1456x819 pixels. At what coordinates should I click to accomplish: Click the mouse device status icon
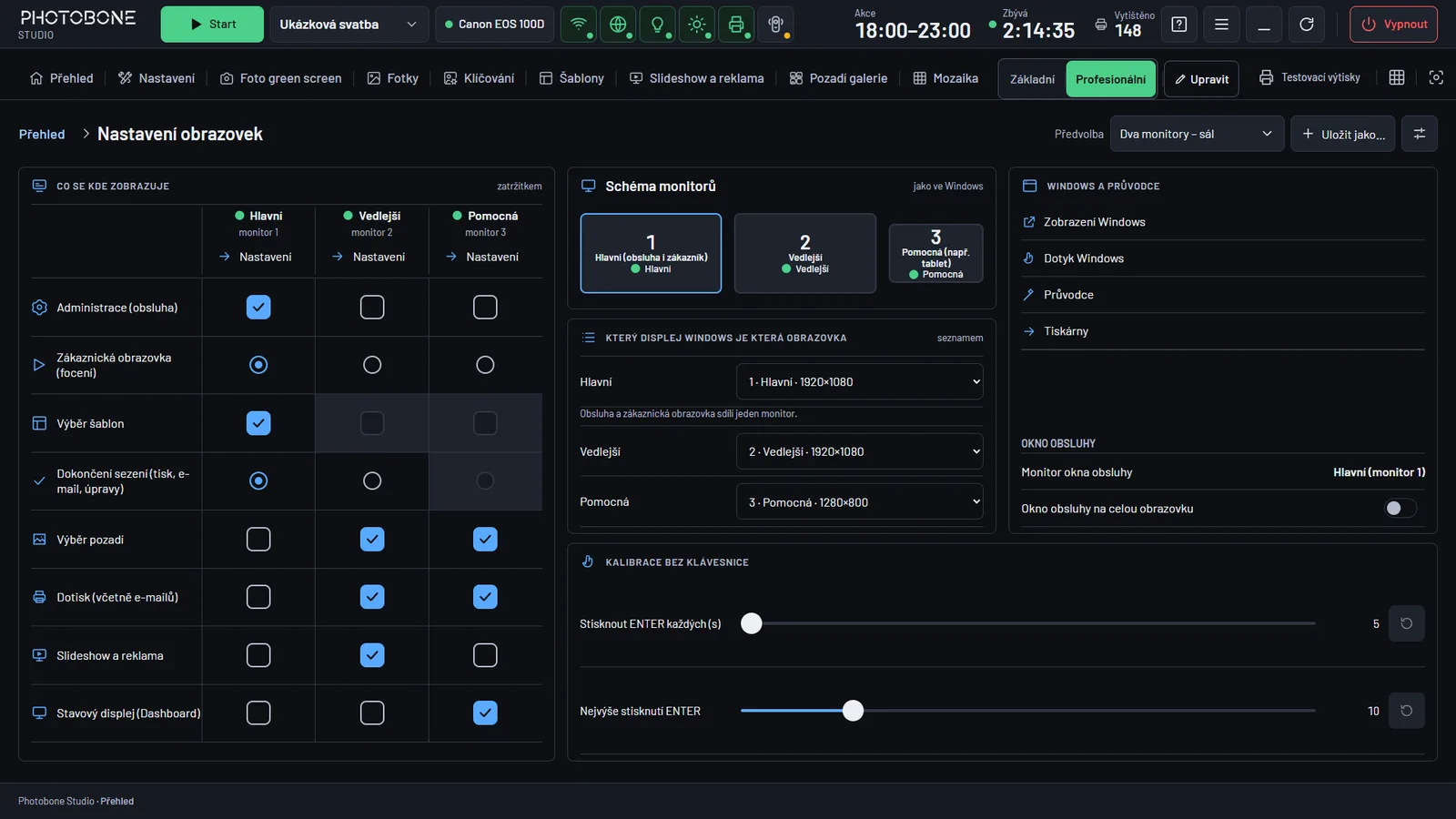coord(775,25)
